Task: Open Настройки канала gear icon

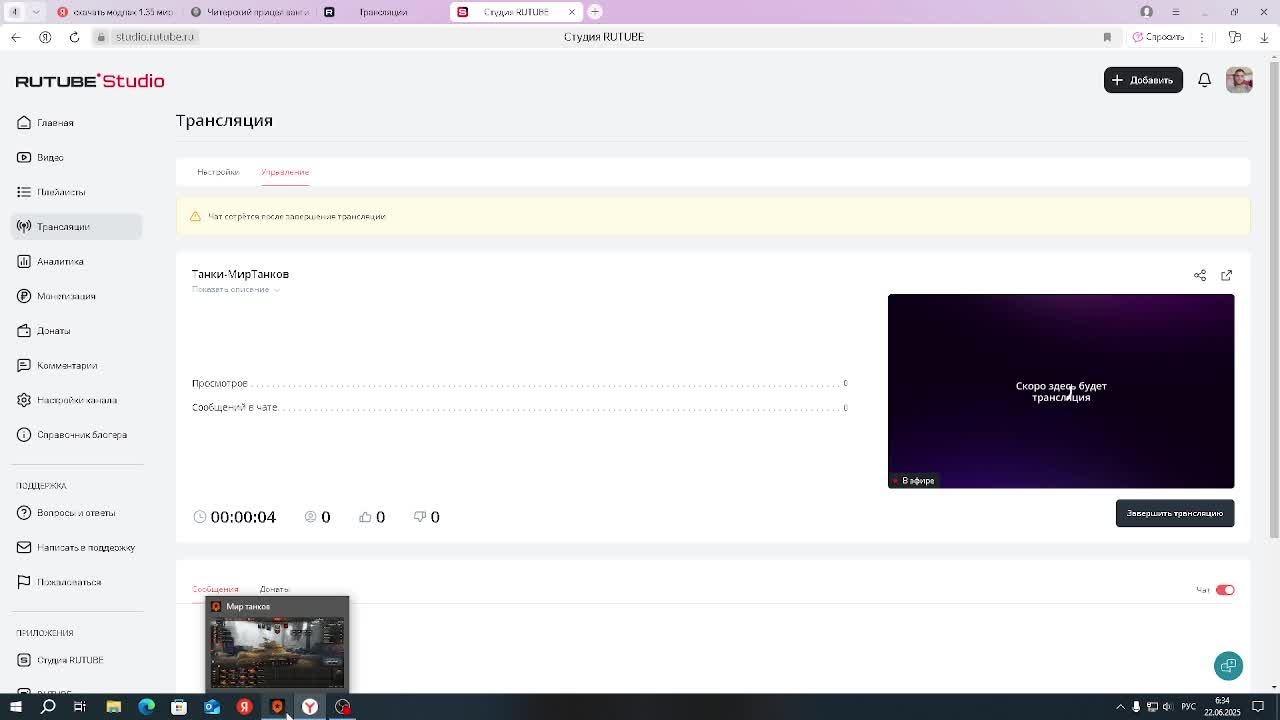Action: point(24,400)
